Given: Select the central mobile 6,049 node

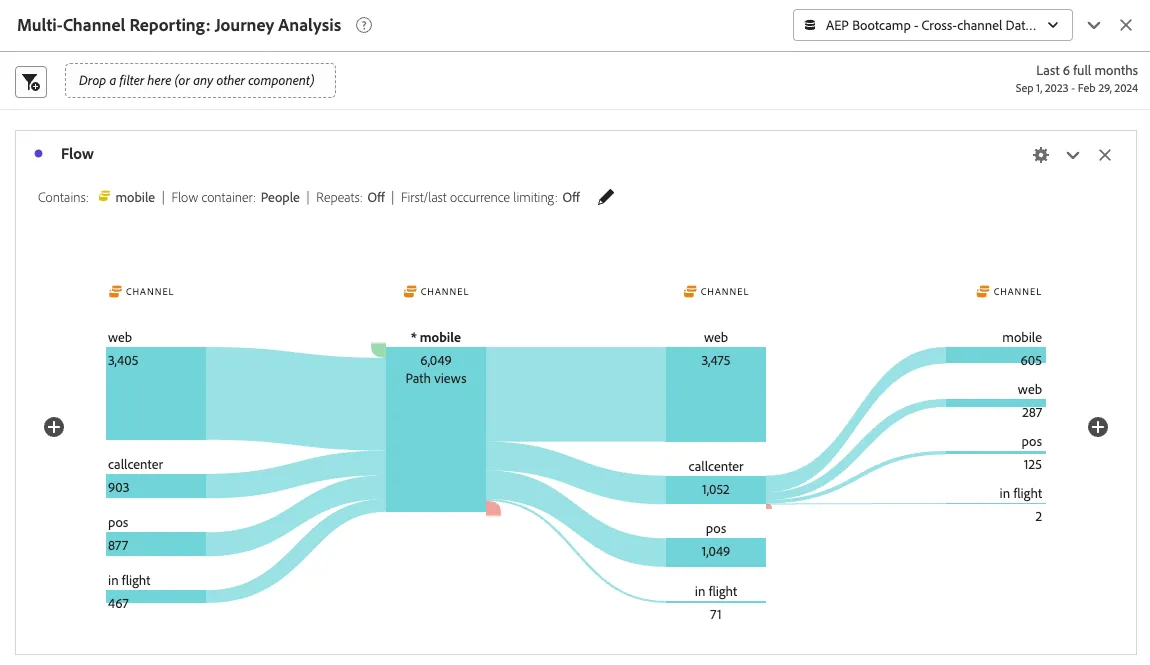Looking at the screenshot, I should point(436,429).
